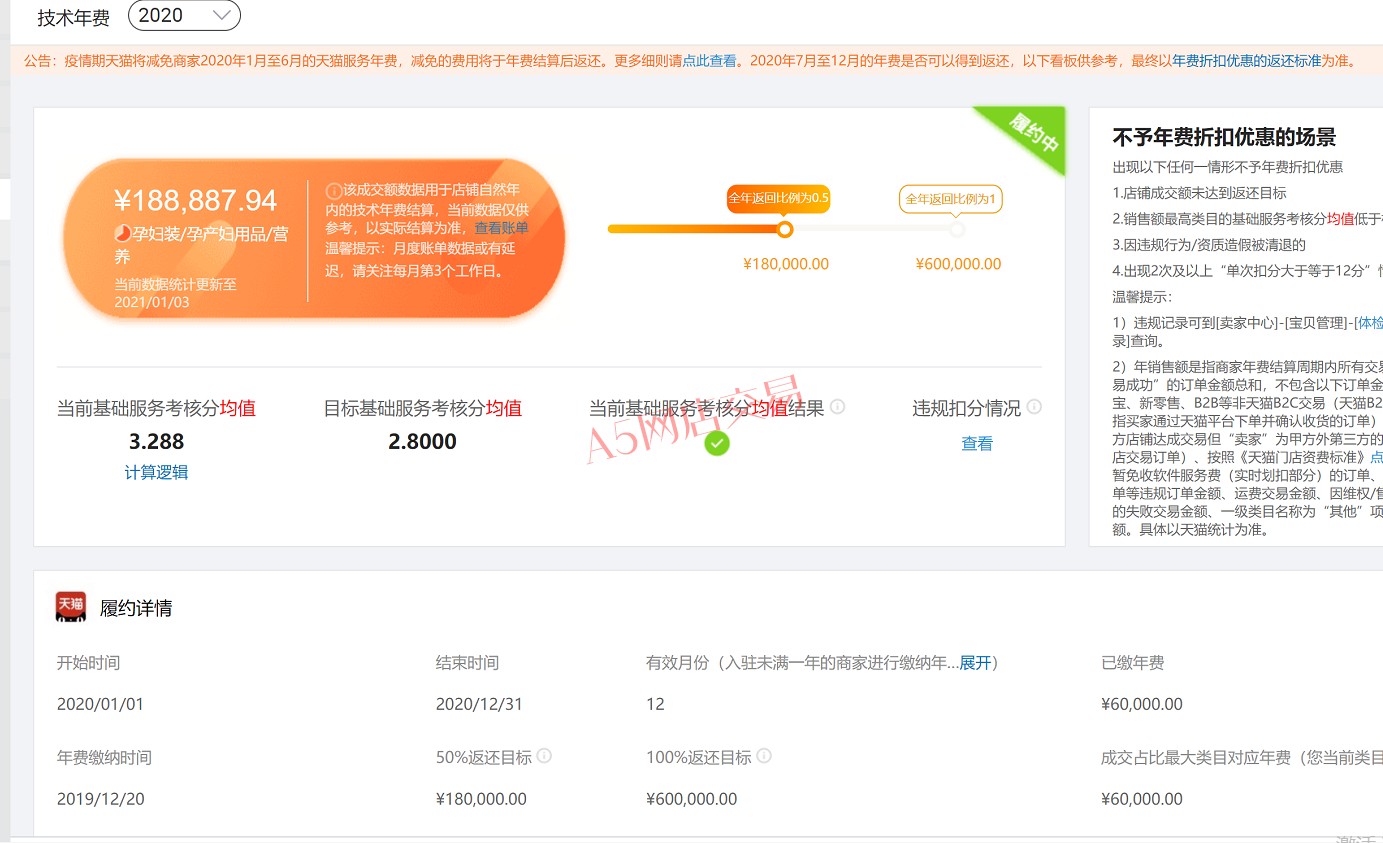Click the 技术年费 label
This screenshot has height=843, width=1383.
(x=74, y=17)
